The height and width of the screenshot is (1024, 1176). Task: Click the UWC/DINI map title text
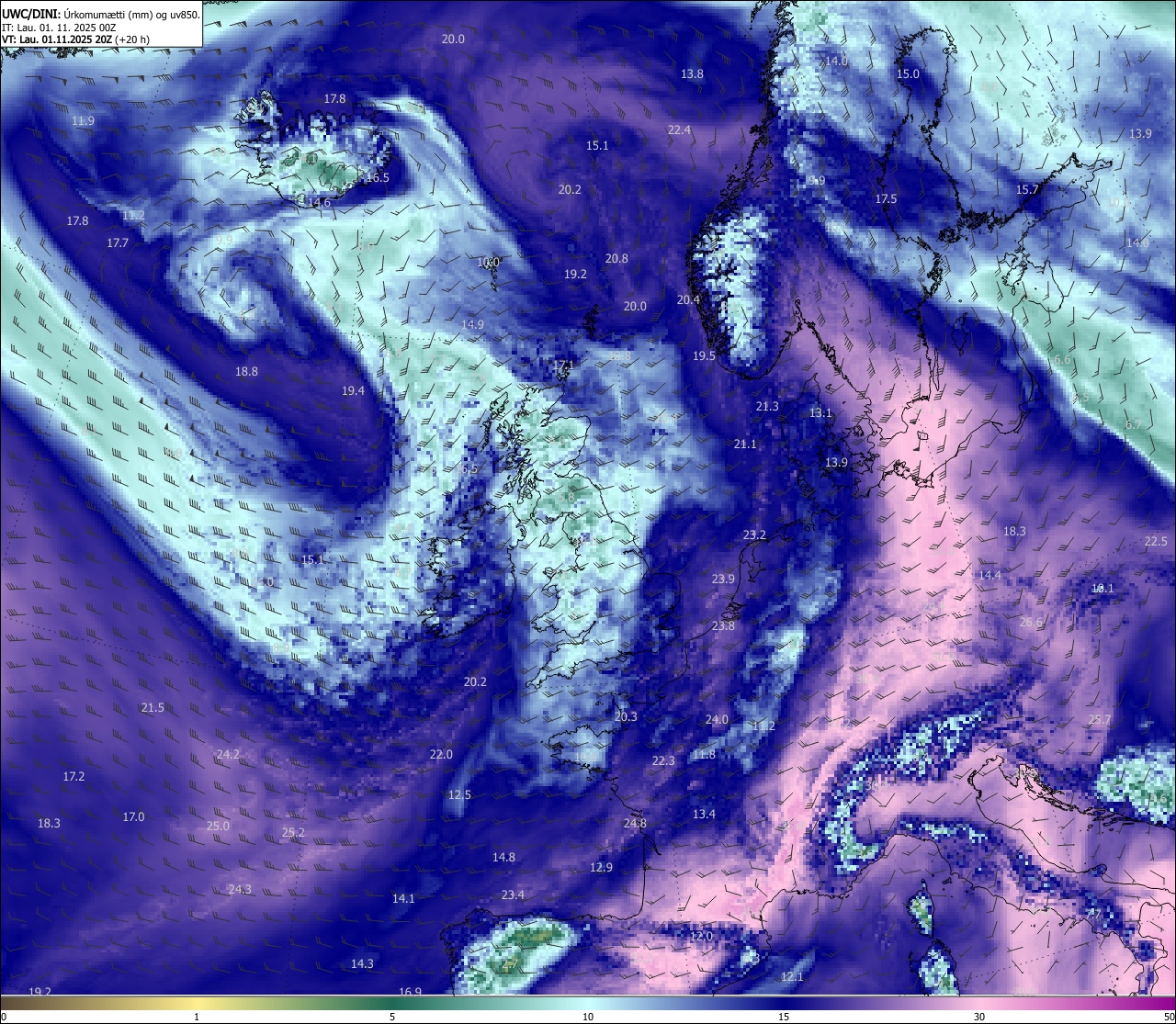tap(101, 14)
